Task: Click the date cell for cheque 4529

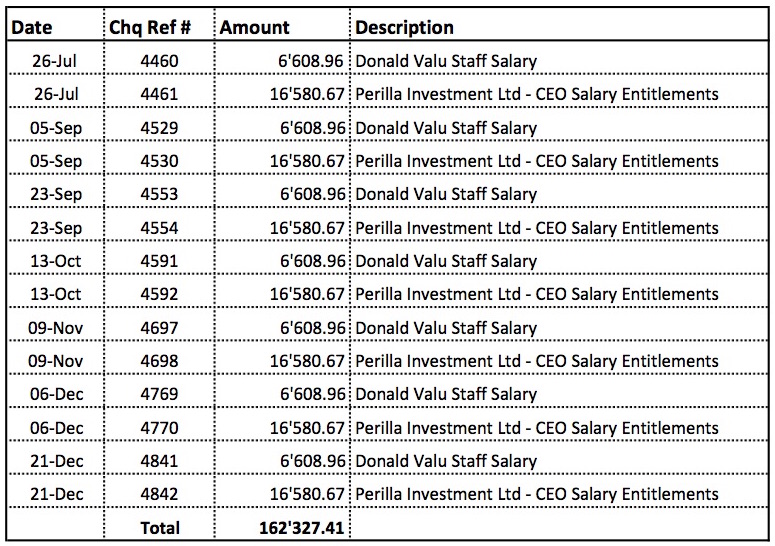Action: click(57, 128)
